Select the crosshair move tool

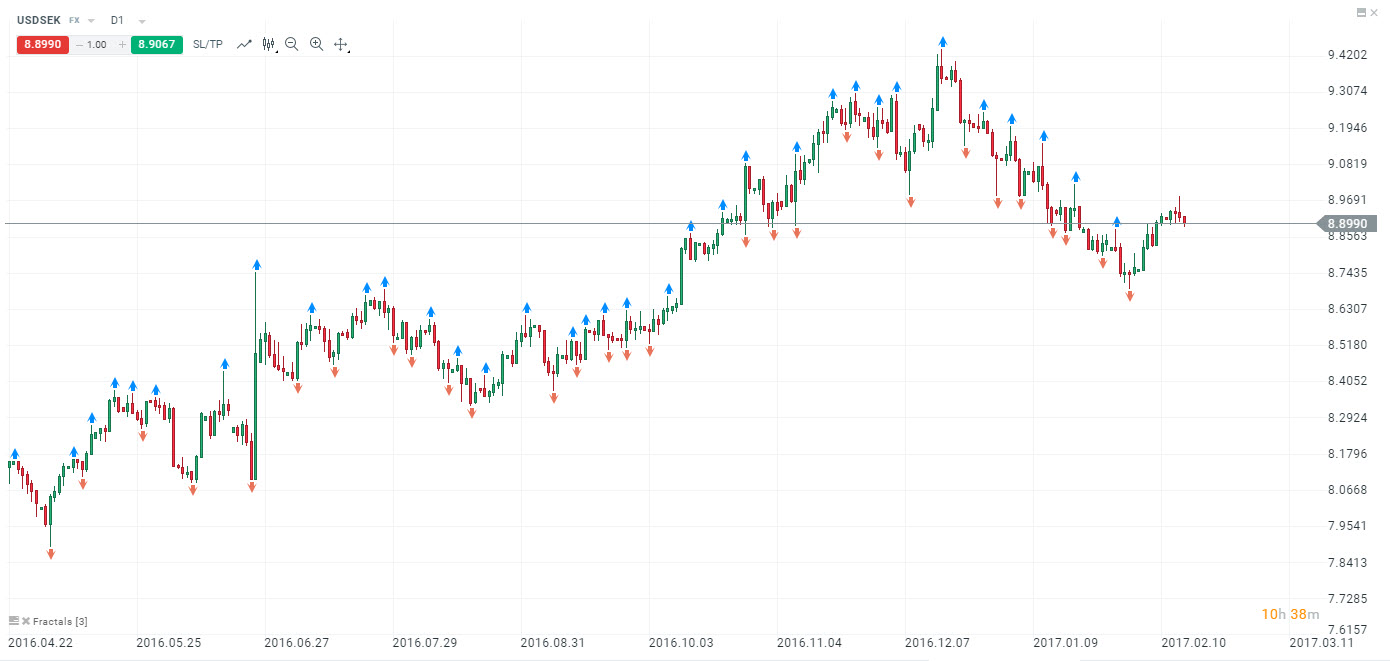tap(340, 44)
